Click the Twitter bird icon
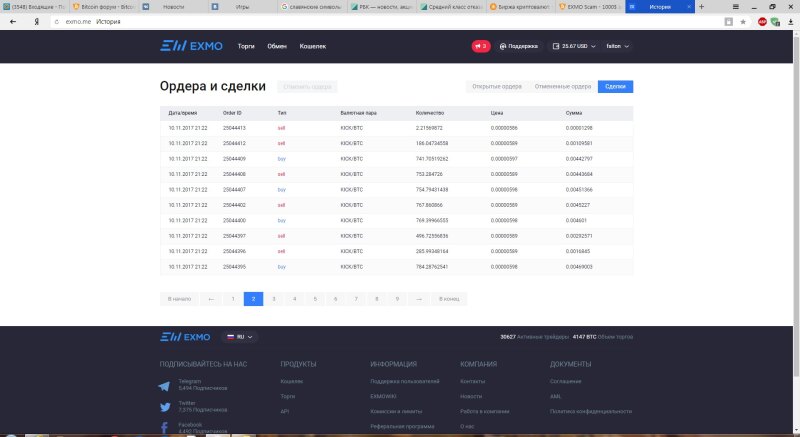The width and height of the screenshot is (800, 437). 165,406
